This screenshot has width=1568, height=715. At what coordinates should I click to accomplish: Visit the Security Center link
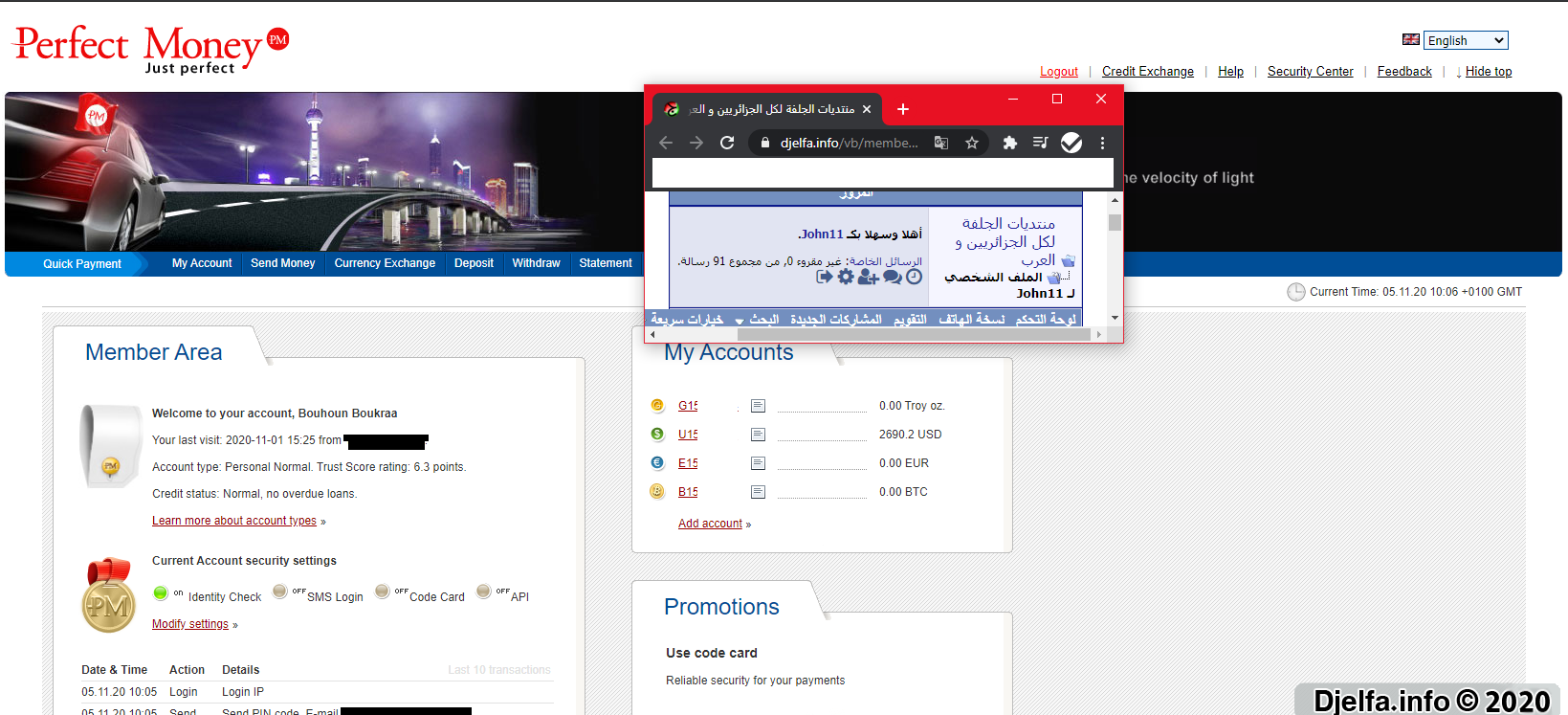pyautogui.click(x=1311, y=72)
